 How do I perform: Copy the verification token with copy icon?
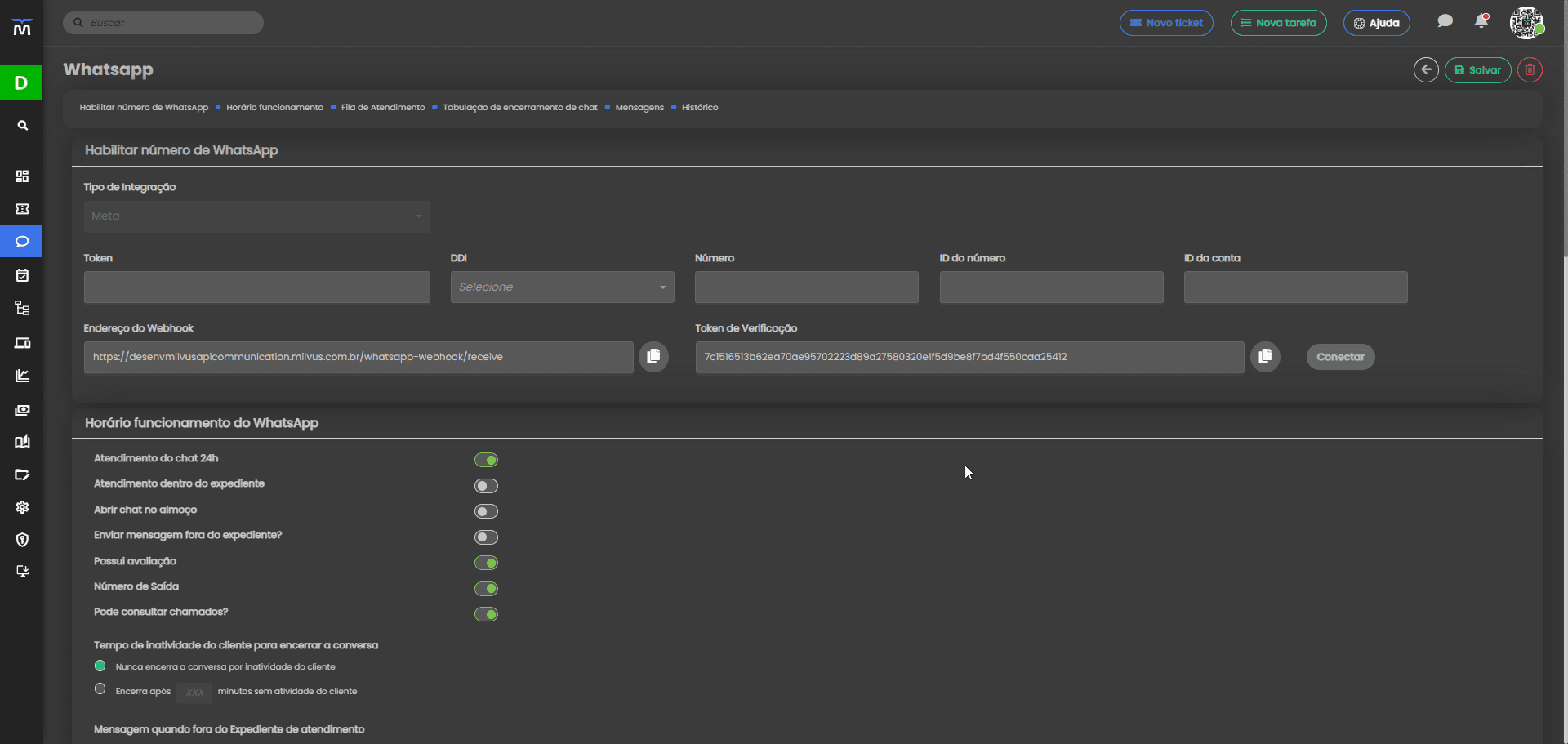[1265, 357]
